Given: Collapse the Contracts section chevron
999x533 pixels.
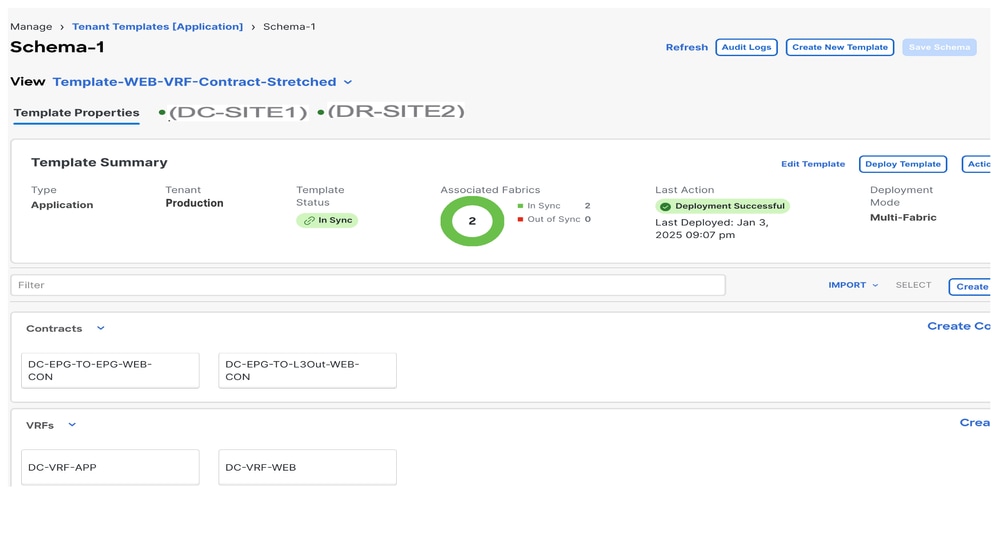Looking at the screenshot, I should 101,329.
